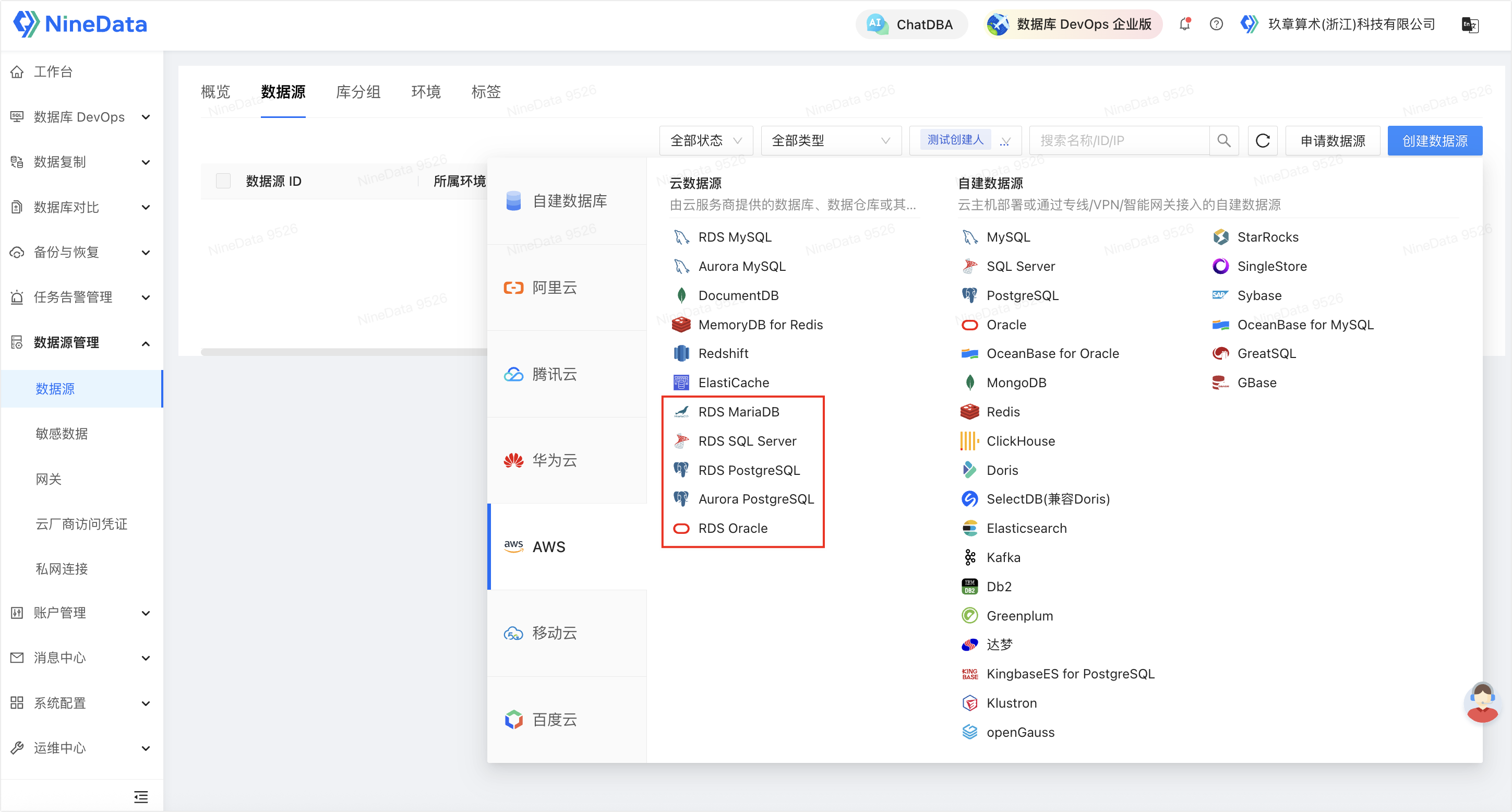Click the SingleStore purple ring icon
The image size is (1512, 812).
[x=1221, y=266]
